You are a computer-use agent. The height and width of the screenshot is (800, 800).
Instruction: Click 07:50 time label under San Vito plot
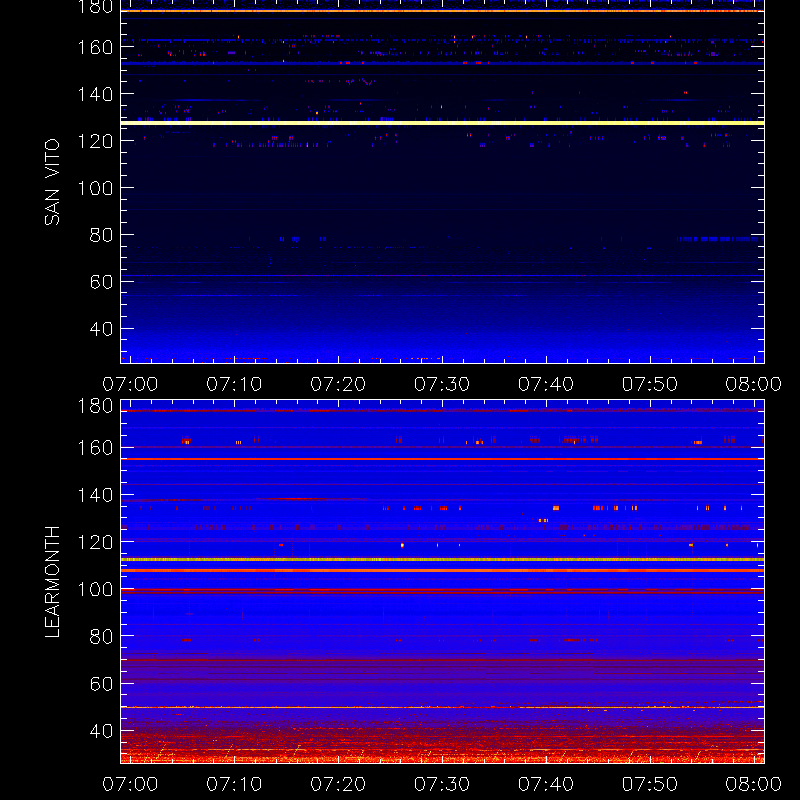point(650,384)
